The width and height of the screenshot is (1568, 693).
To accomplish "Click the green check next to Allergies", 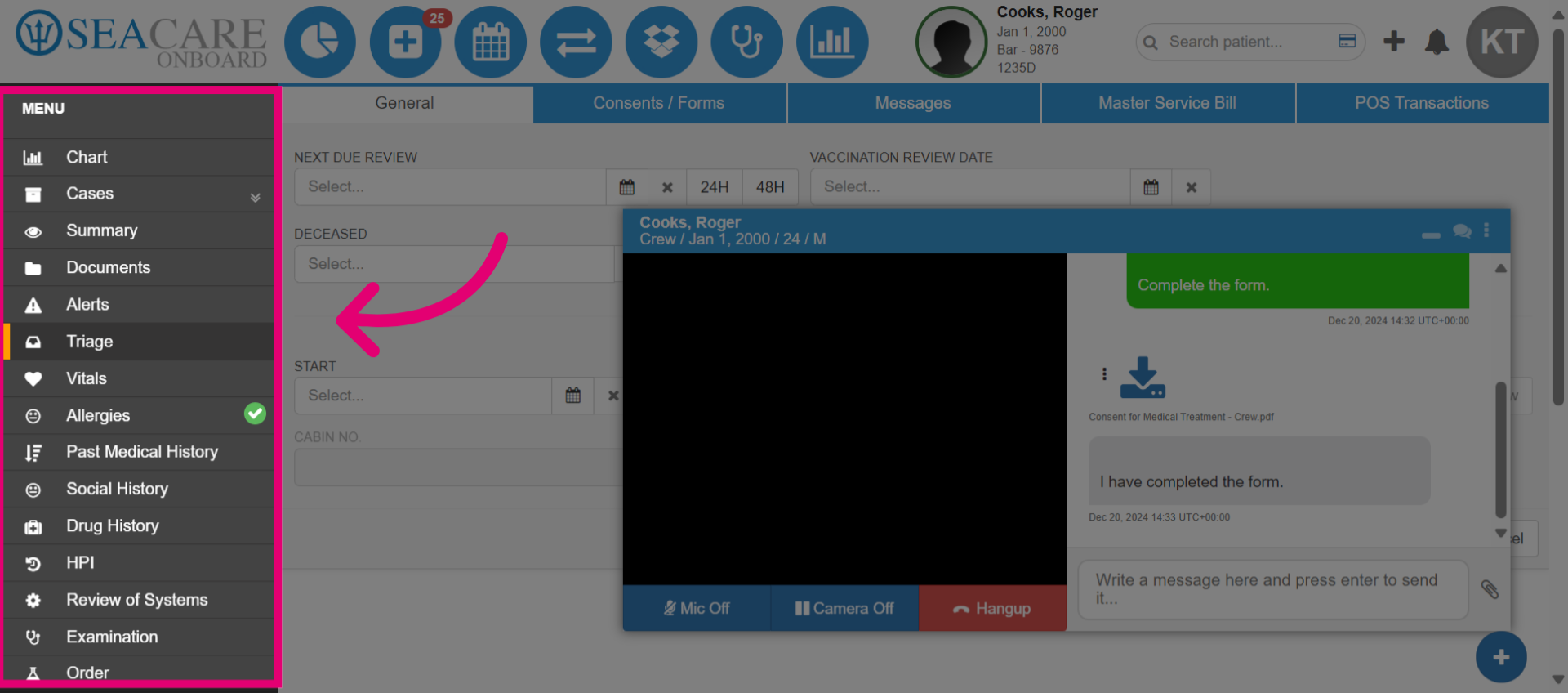I will point(256,414).
